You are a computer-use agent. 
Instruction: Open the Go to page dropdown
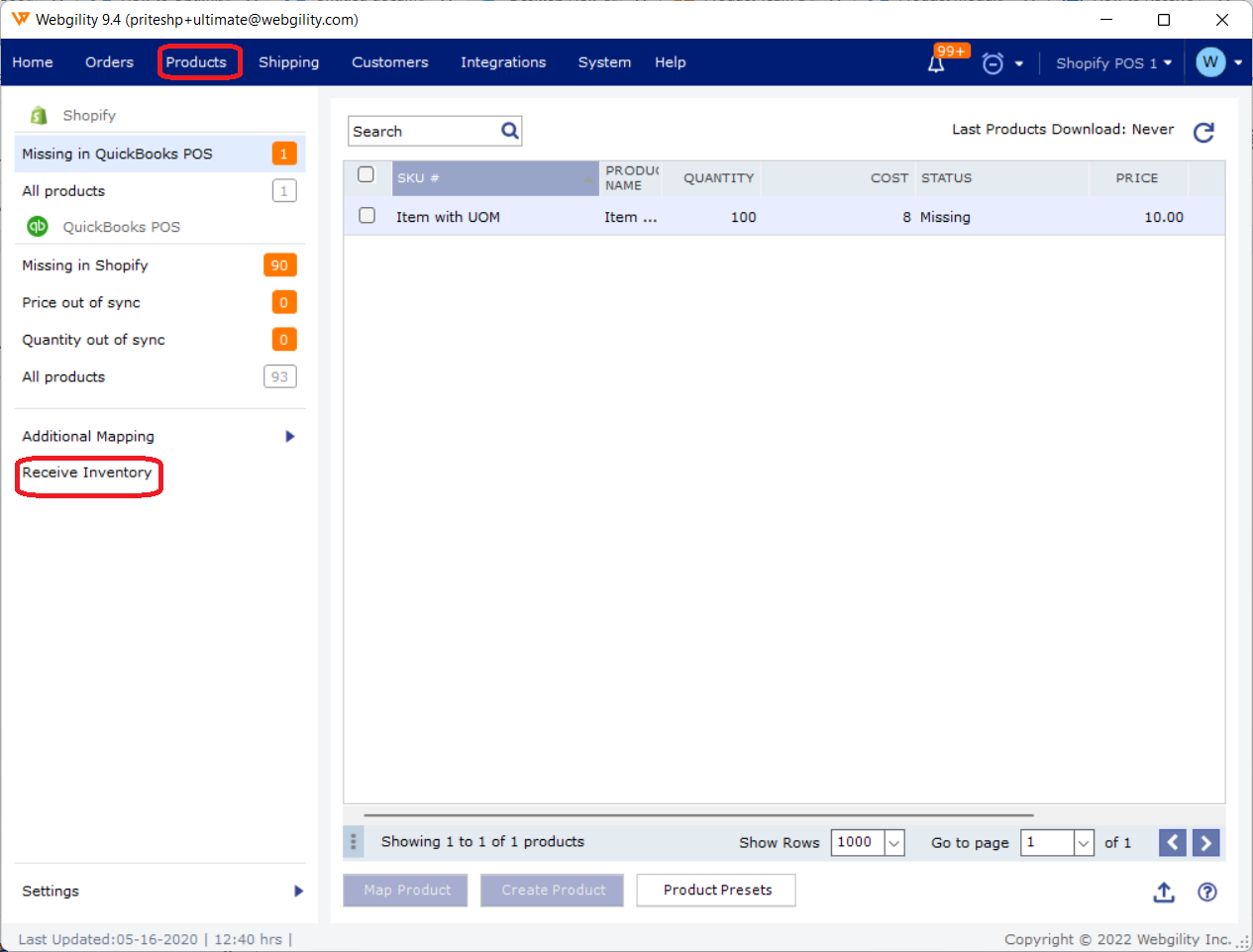pyautogui.click(x=1084, y=843)
